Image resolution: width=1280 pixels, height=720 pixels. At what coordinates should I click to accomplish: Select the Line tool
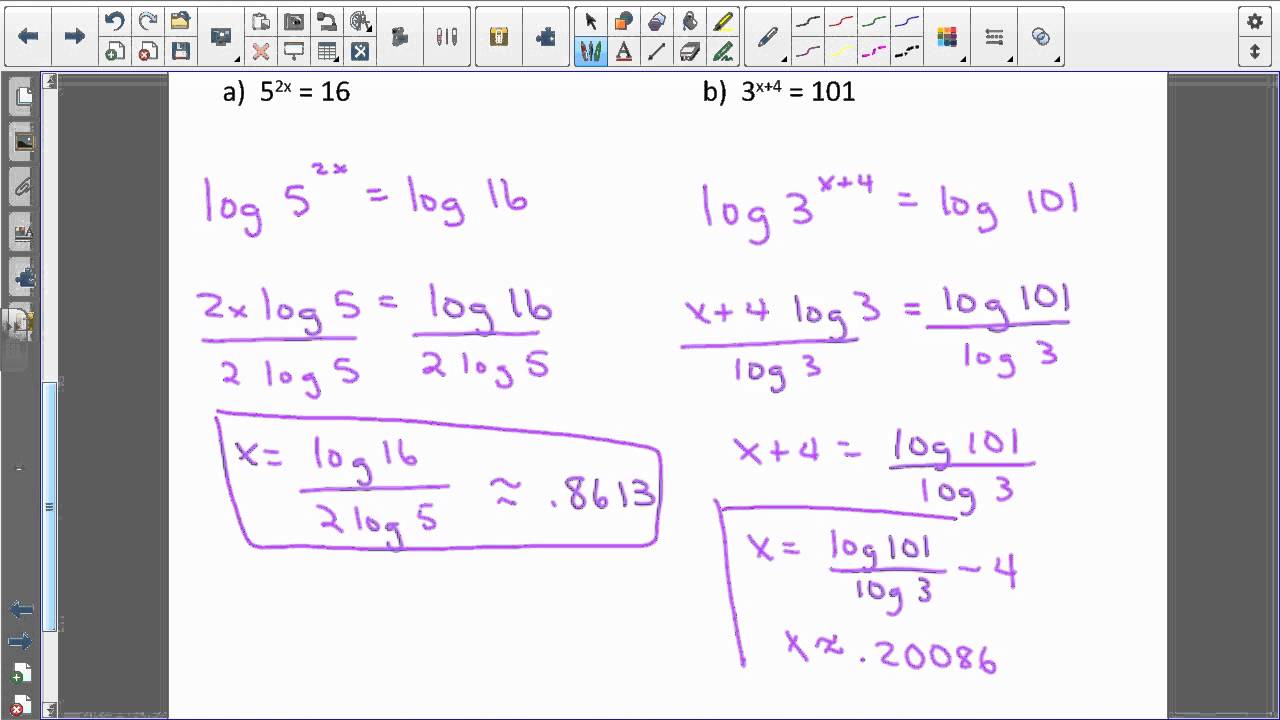[657, 51]
